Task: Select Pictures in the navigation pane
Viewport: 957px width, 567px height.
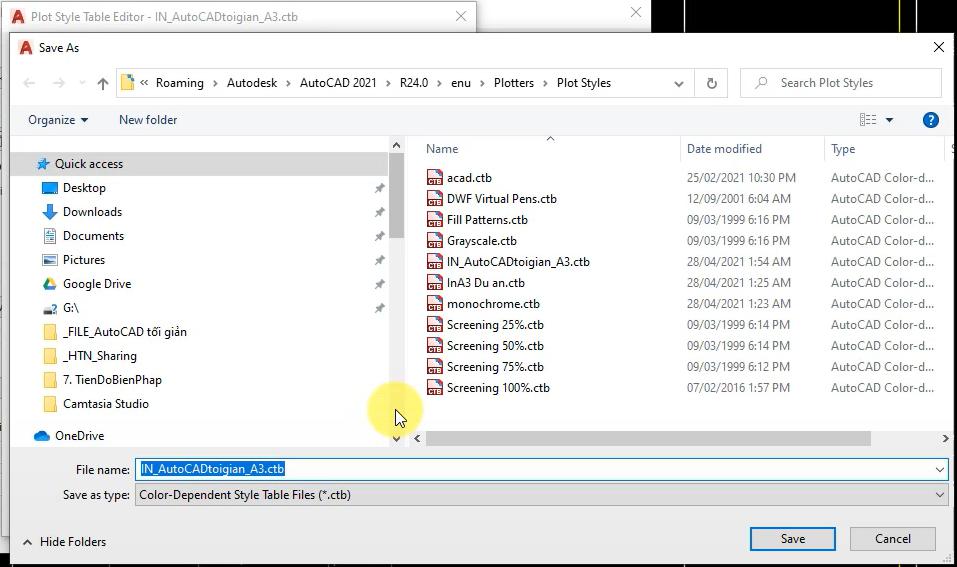Action: click(84, 260)
